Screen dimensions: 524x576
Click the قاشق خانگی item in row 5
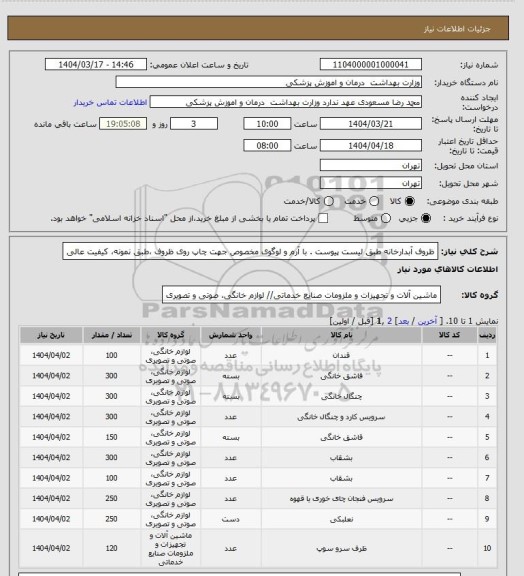[341, 437]
